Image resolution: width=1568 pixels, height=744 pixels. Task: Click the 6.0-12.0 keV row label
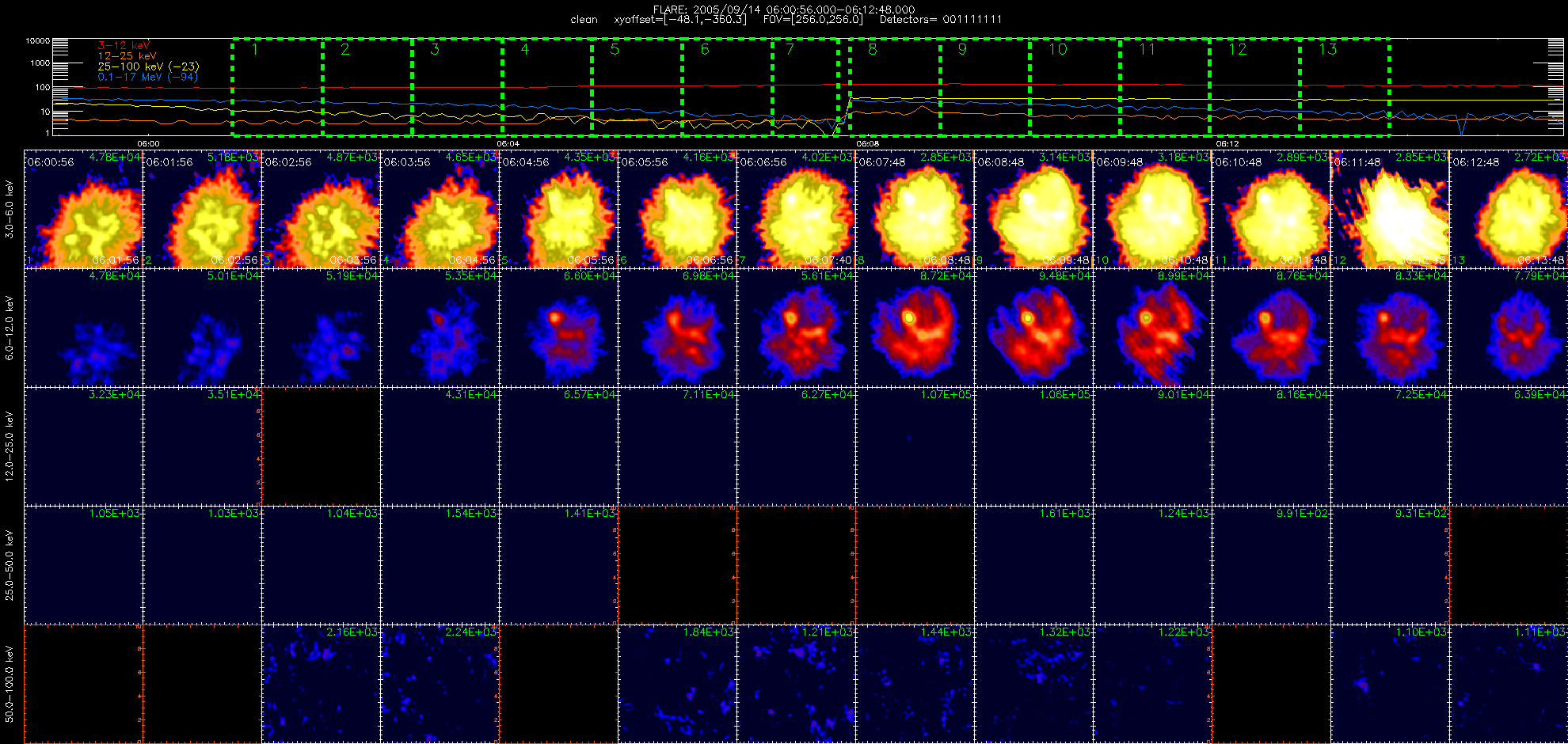pyautogui.click(x=10, y=328)
